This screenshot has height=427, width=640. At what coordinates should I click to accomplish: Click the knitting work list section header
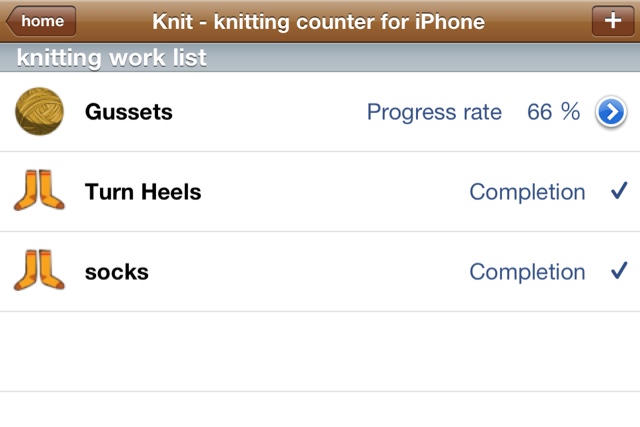tap(112, 58)
